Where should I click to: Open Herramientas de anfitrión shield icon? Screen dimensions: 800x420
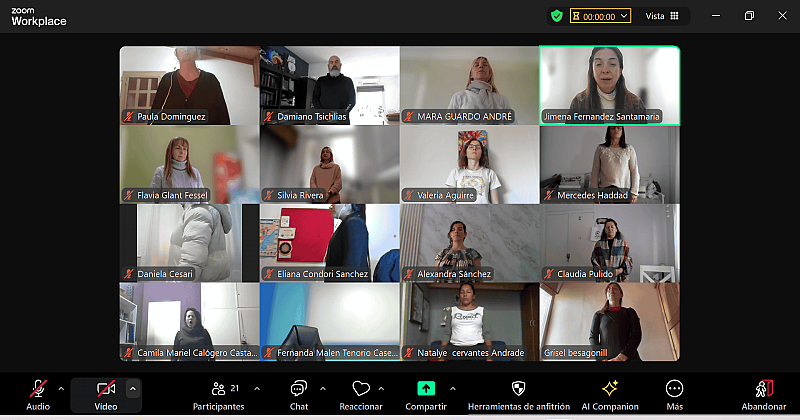[518, 389]
